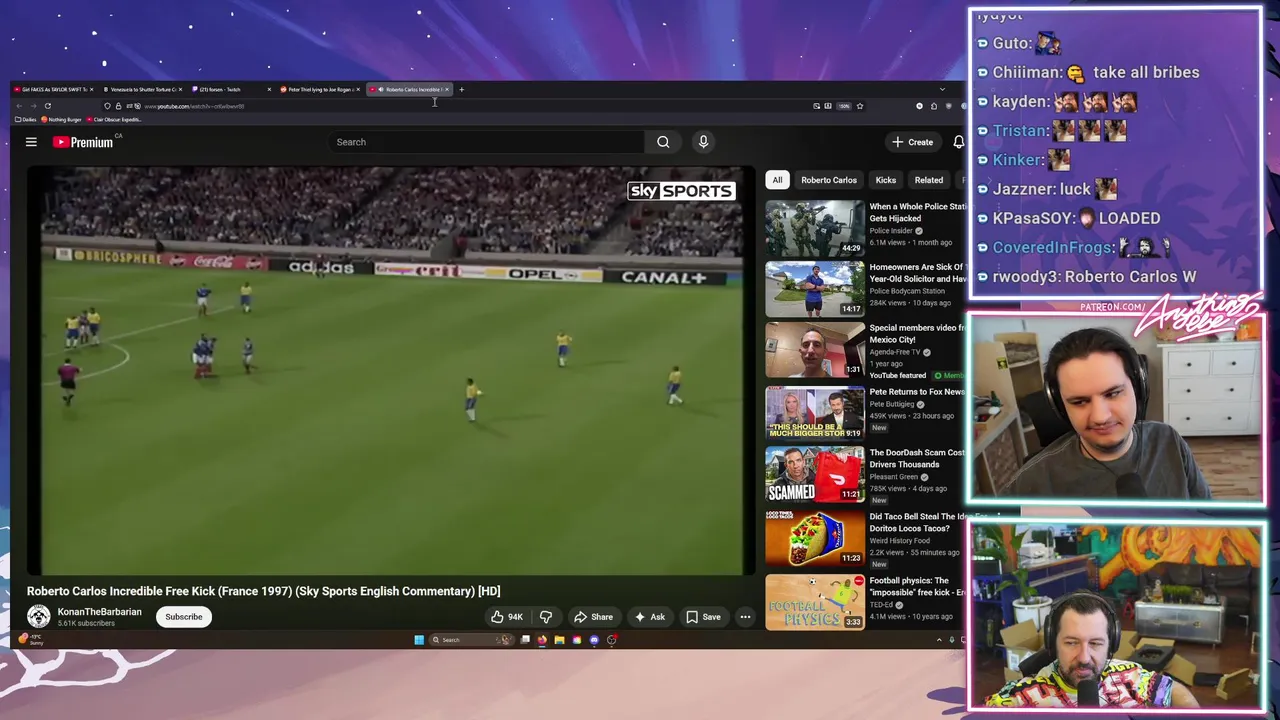Open the Nothing Burger bookmark
Viewport: 1280px width, 720px height.
[62, 119]
